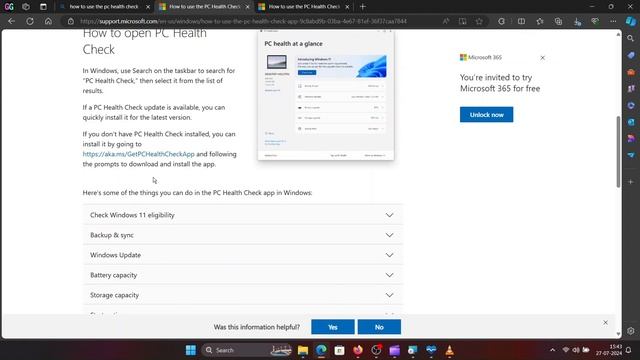Viewport: 640px width, 360px height.
Task: Customize sidebar with plus icon
Action: coord(631,182)
